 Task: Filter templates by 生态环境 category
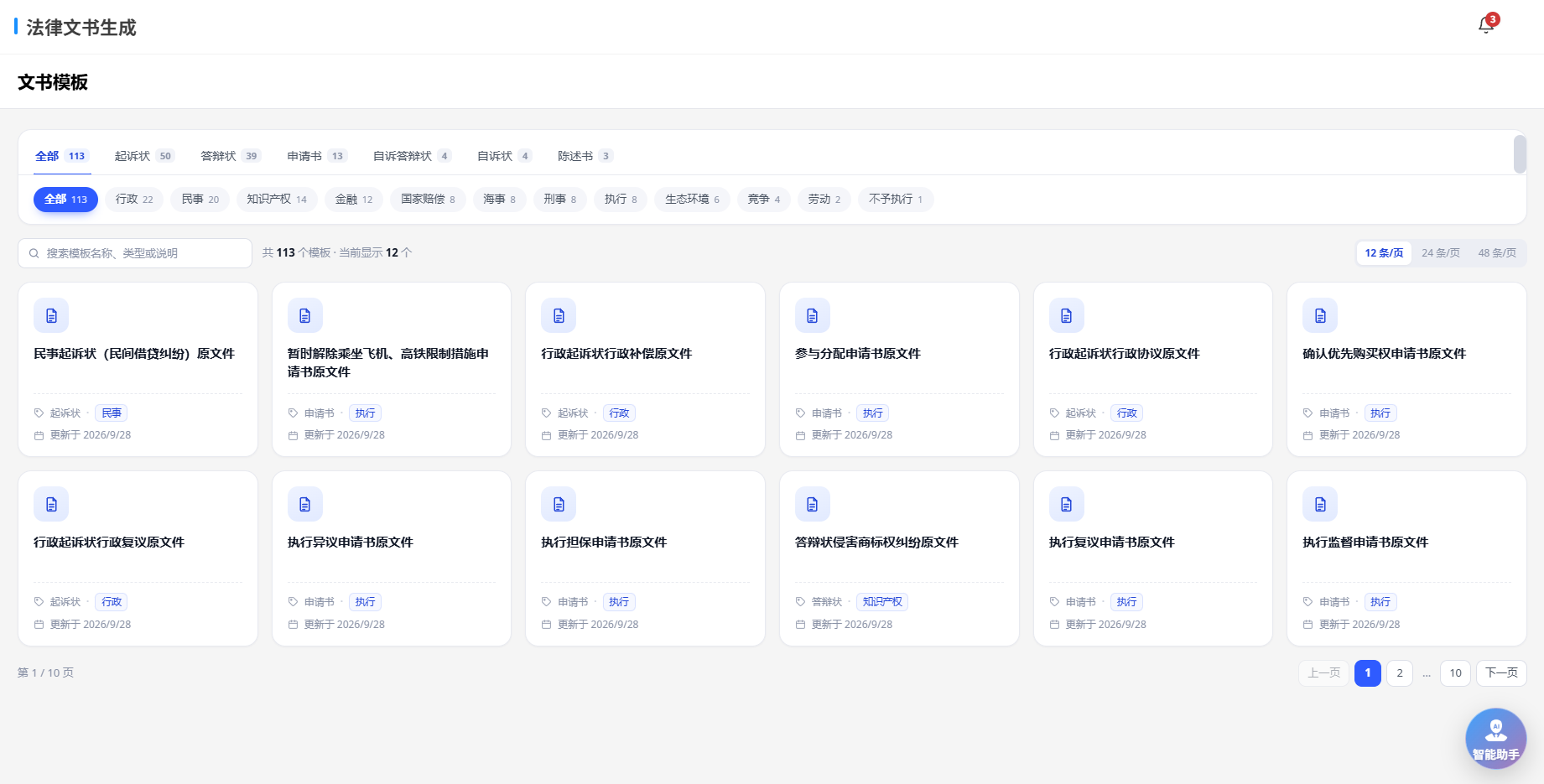coord(692,200)
